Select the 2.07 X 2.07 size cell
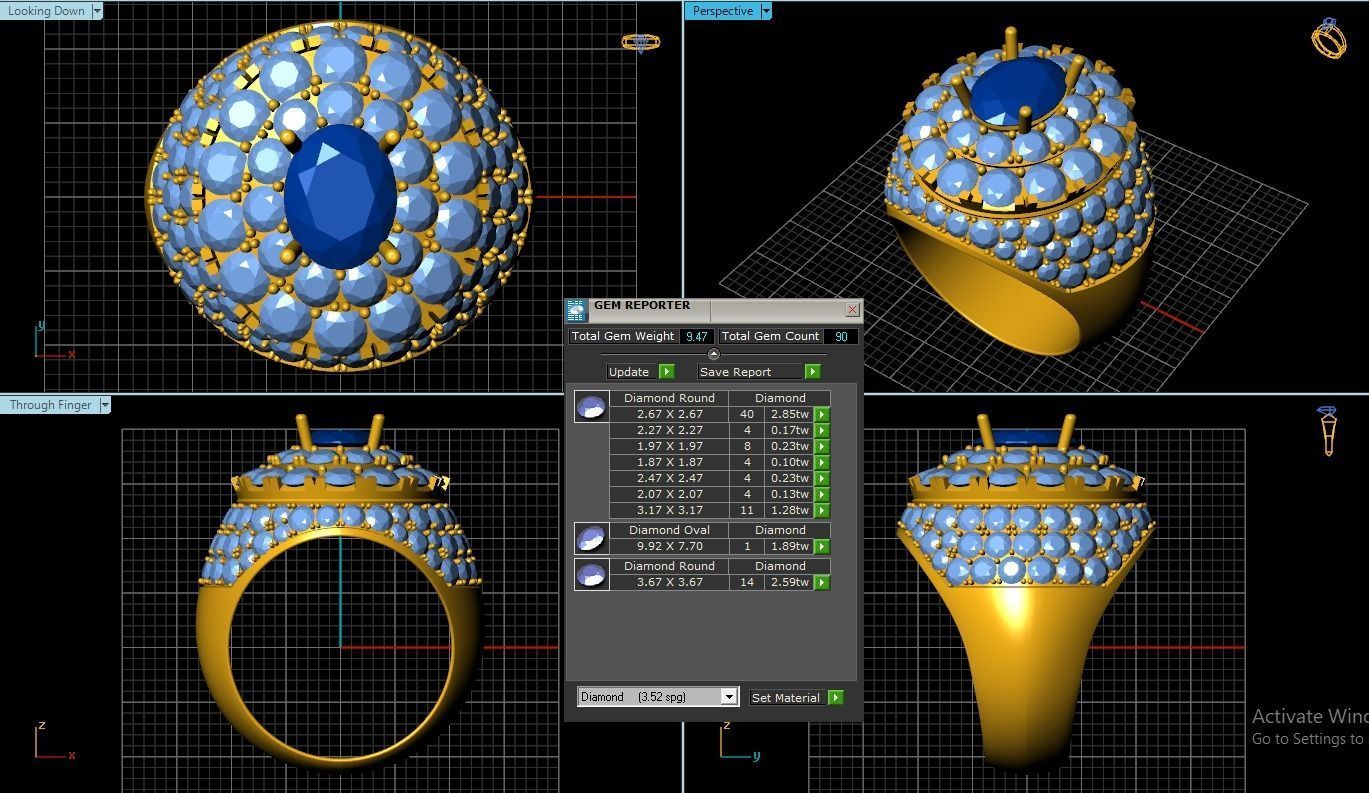 [x=669, y=494]
